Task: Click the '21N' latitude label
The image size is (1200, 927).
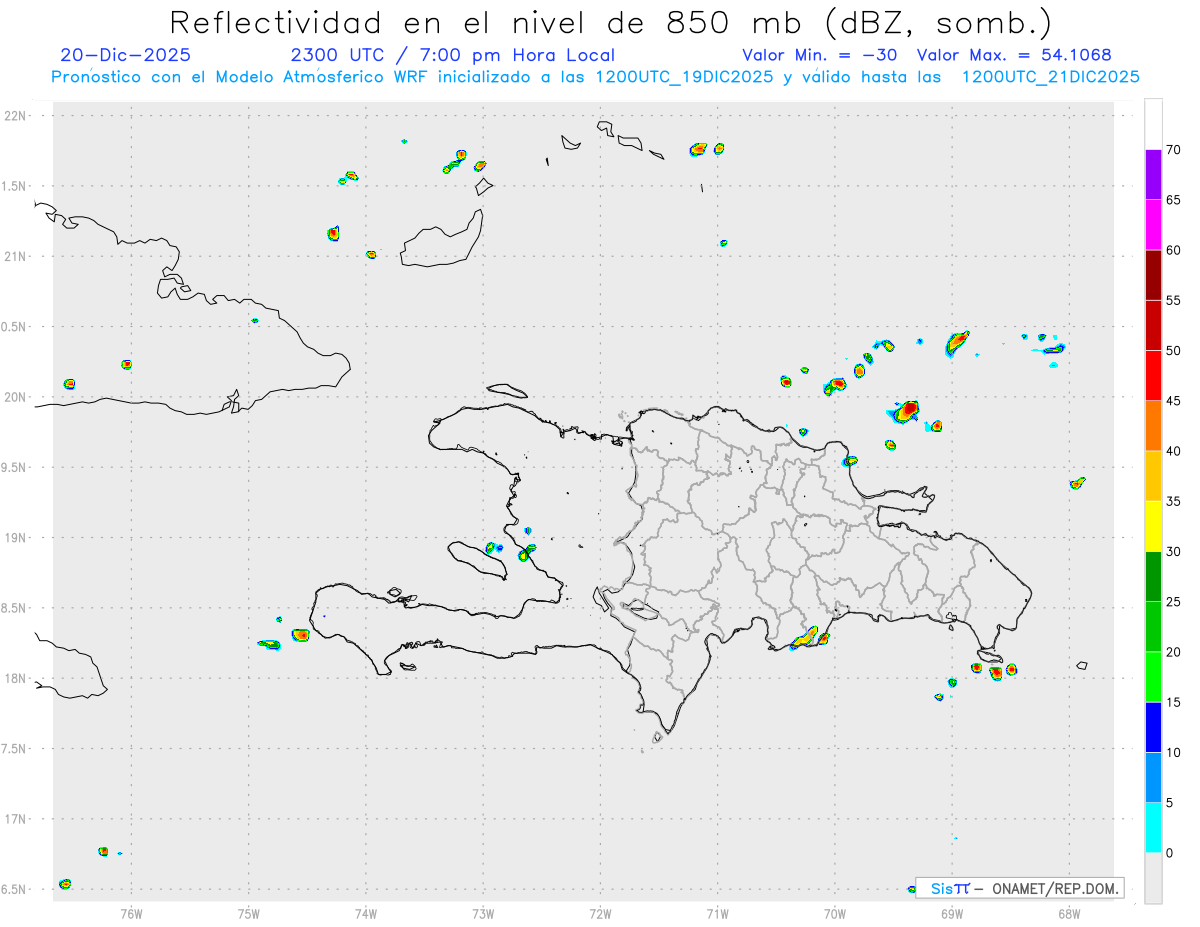Action: click(x=16, y=257)
